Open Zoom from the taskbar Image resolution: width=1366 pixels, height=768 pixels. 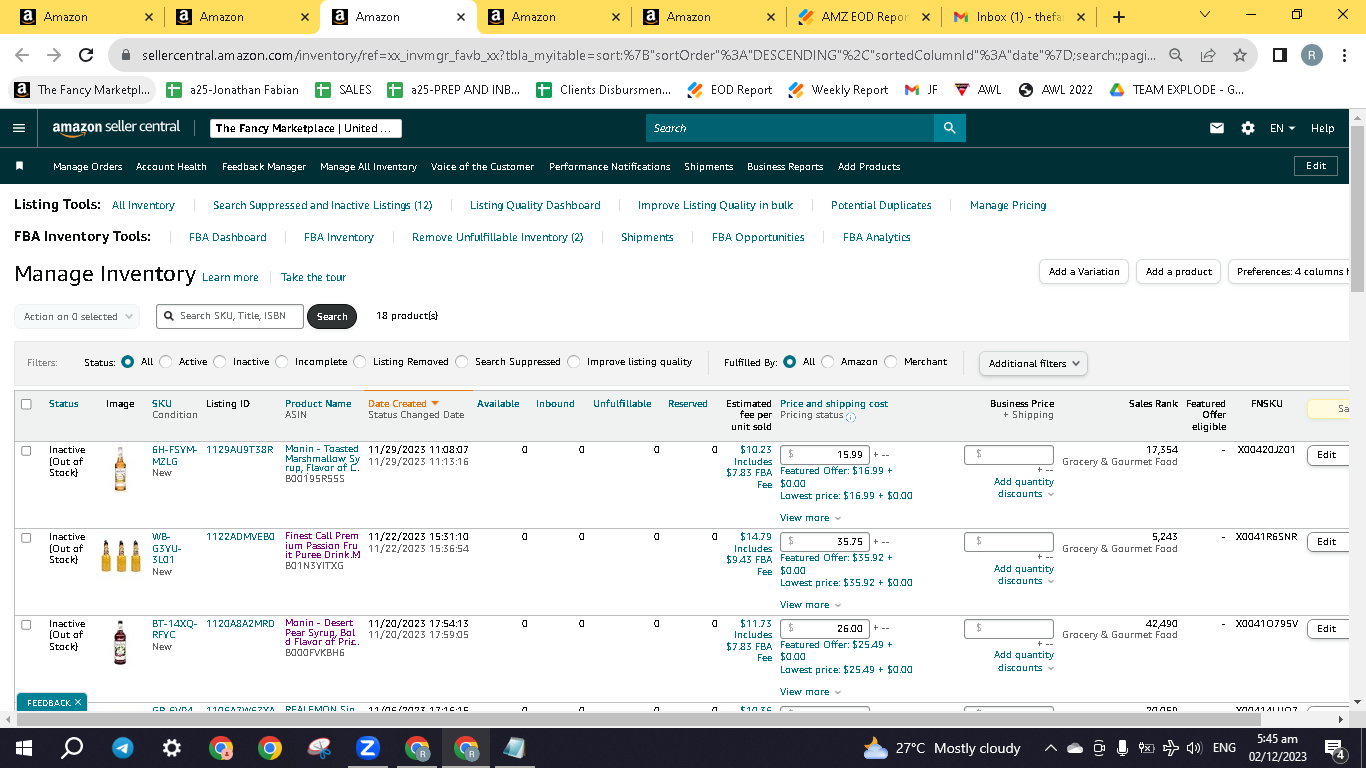tap(368, 748)
